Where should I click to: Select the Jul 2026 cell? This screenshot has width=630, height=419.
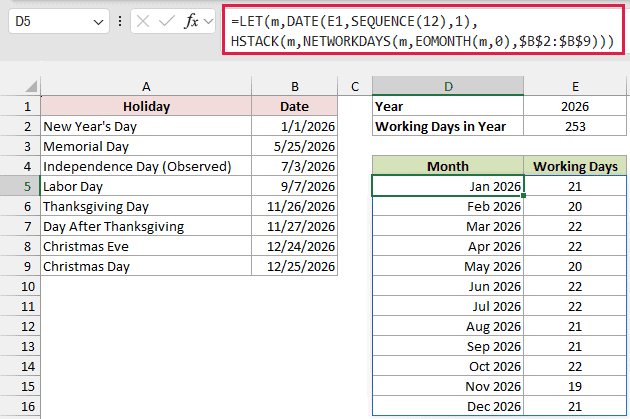448,306
